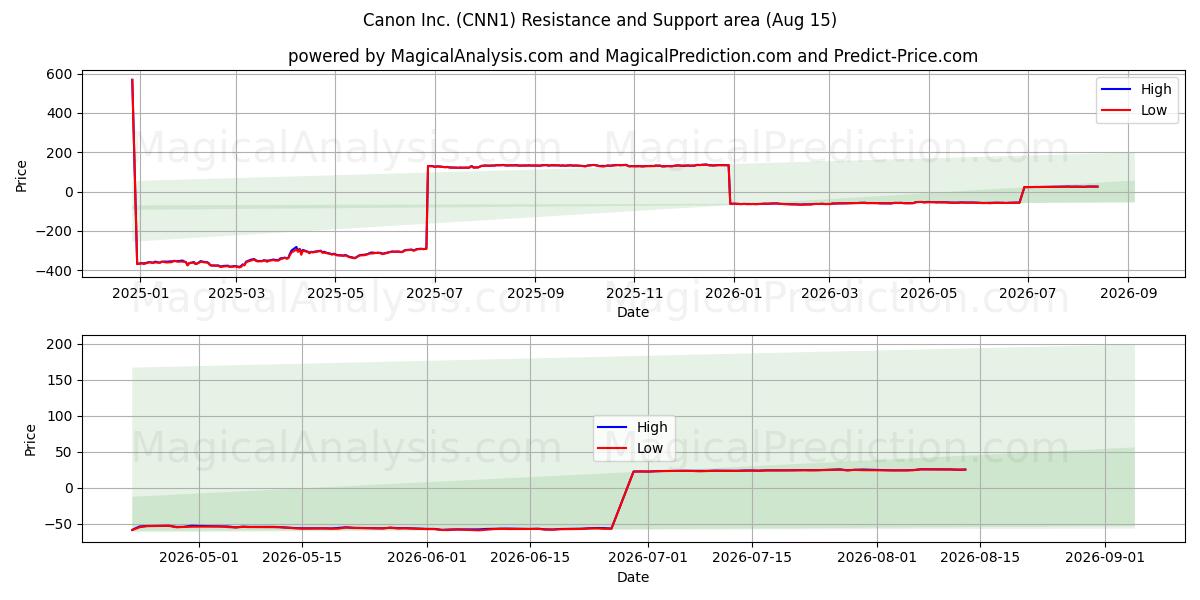Click the '50' y-axis tick label
Screen dimensions: 1200x600
(x=63, y=452)
